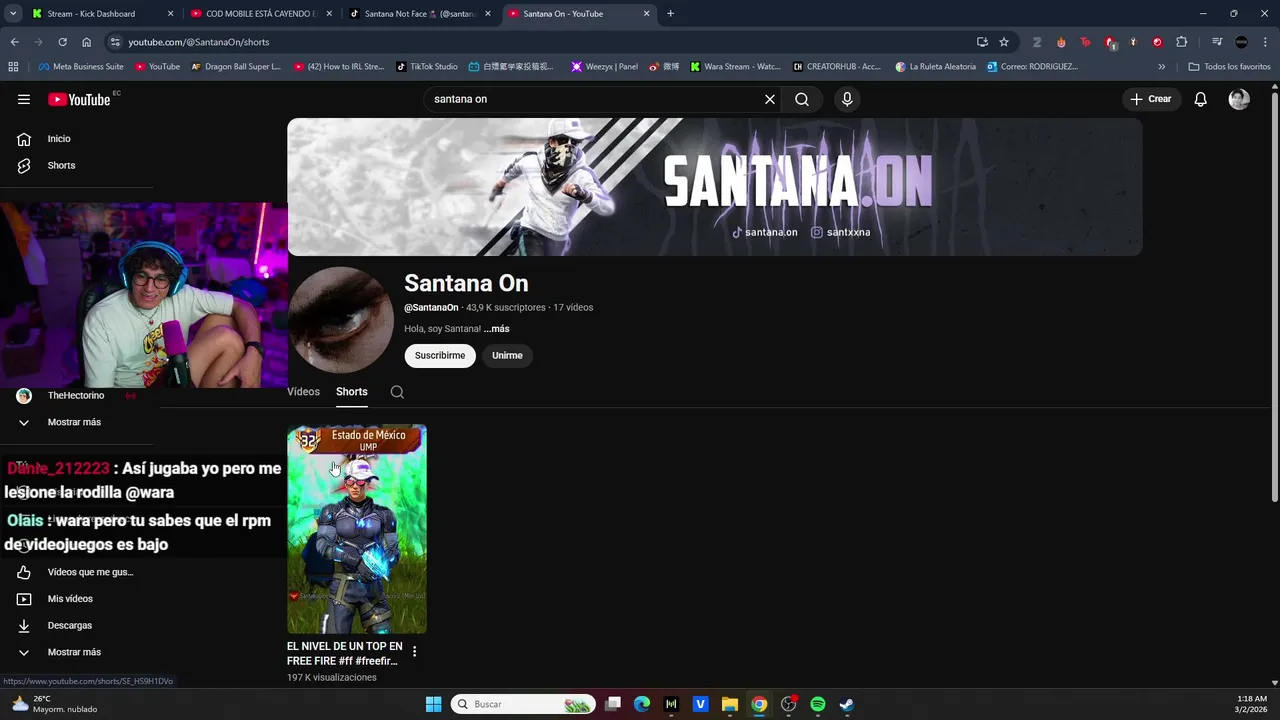Open the Free Fire short thumbnail
The image size is (1280, 720).
click(x=357, y=529)
